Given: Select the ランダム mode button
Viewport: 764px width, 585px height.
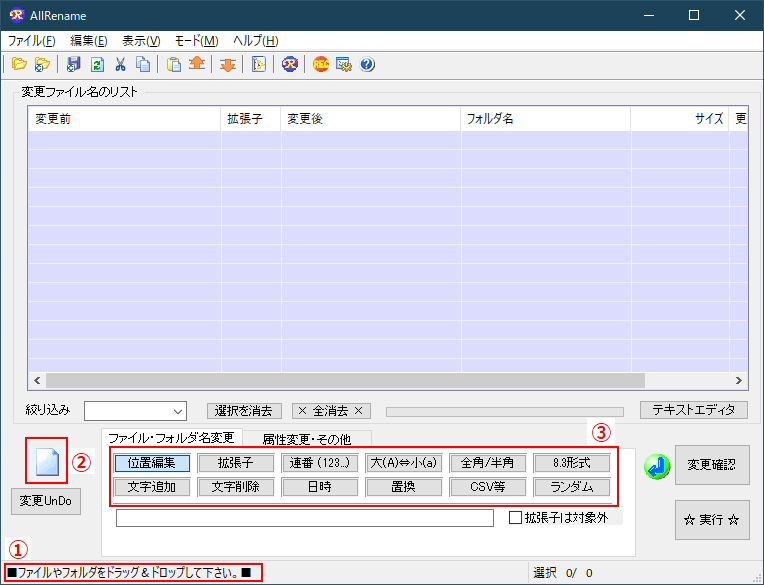Looking at the screenshot, I should [572, 487].
